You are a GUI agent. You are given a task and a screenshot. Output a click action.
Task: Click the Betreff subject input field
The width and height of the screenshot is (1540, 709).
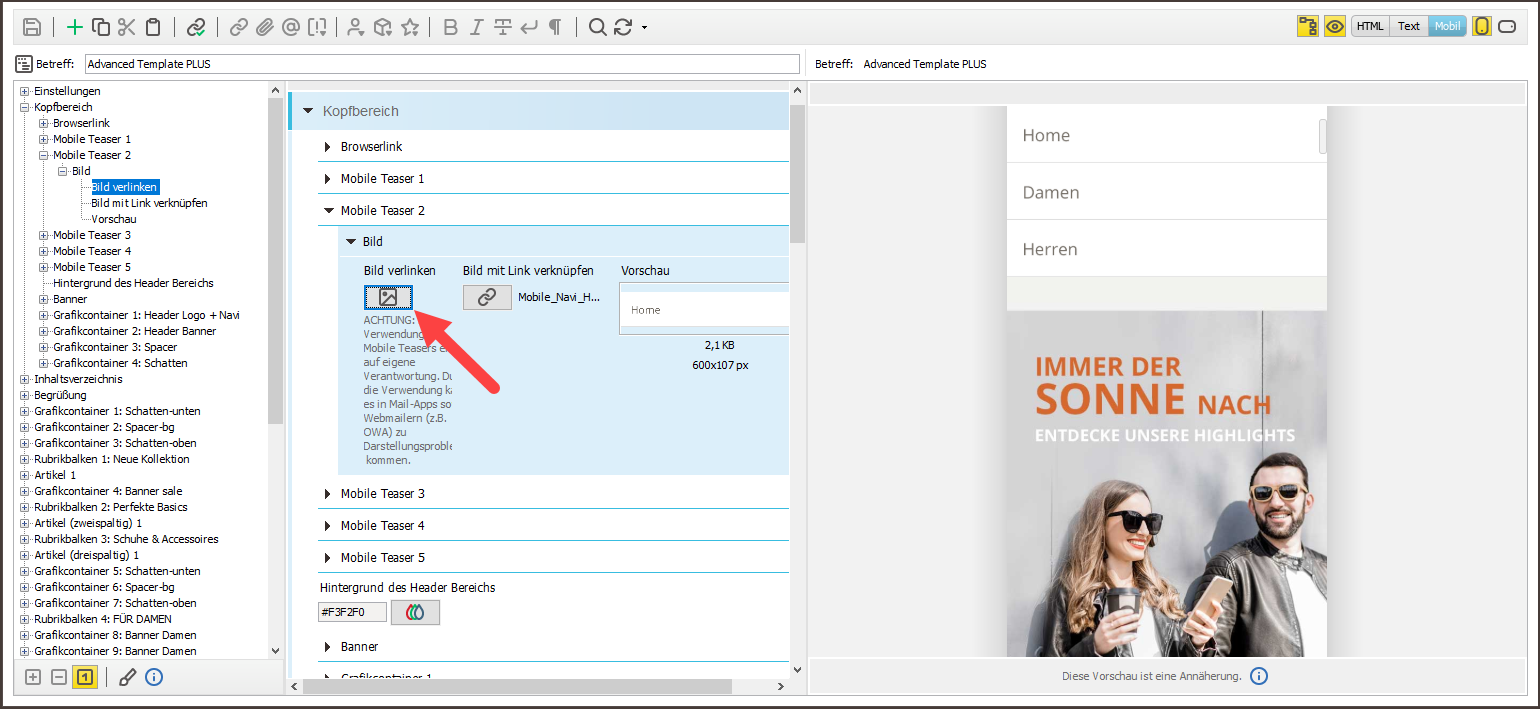(x=442, y=64)
